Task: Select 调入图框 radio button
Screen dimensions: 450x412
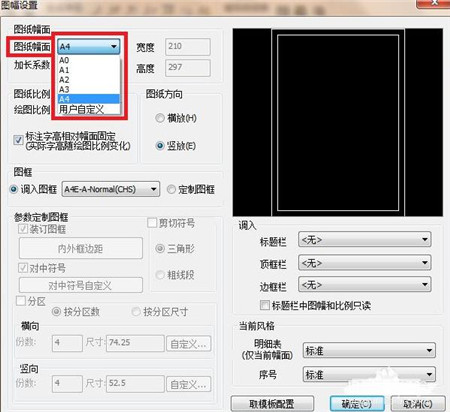Action: [x=13, y=189]
